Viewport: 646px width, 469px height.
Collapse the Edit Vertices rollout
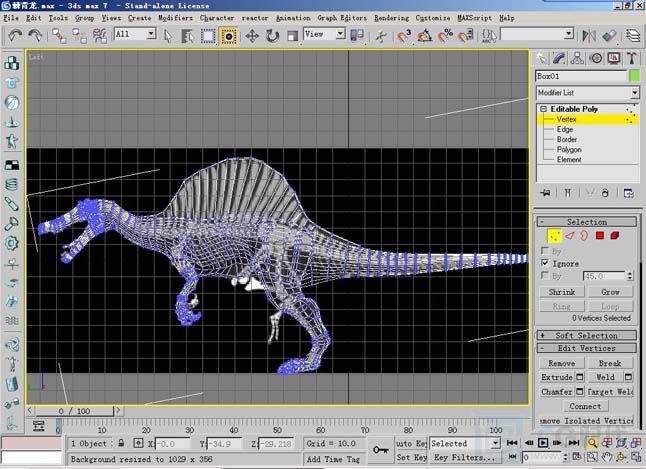[587, 348]
